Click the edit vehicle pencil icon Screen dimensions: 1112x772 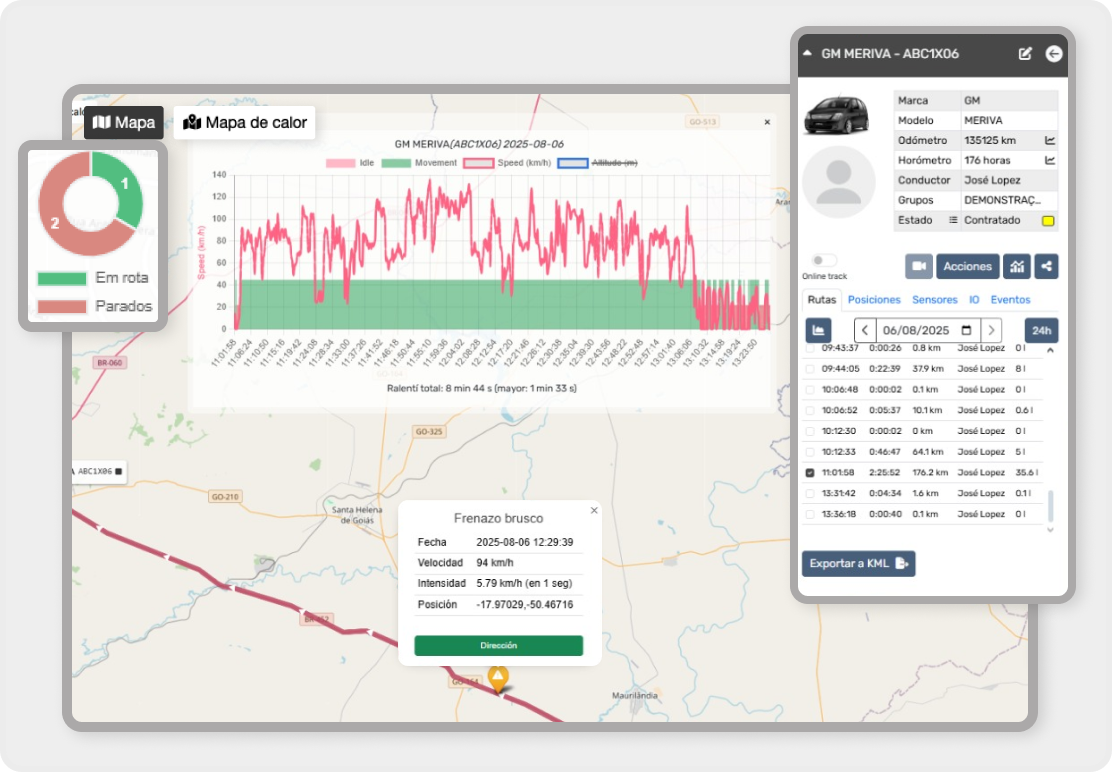(1025, 54)
